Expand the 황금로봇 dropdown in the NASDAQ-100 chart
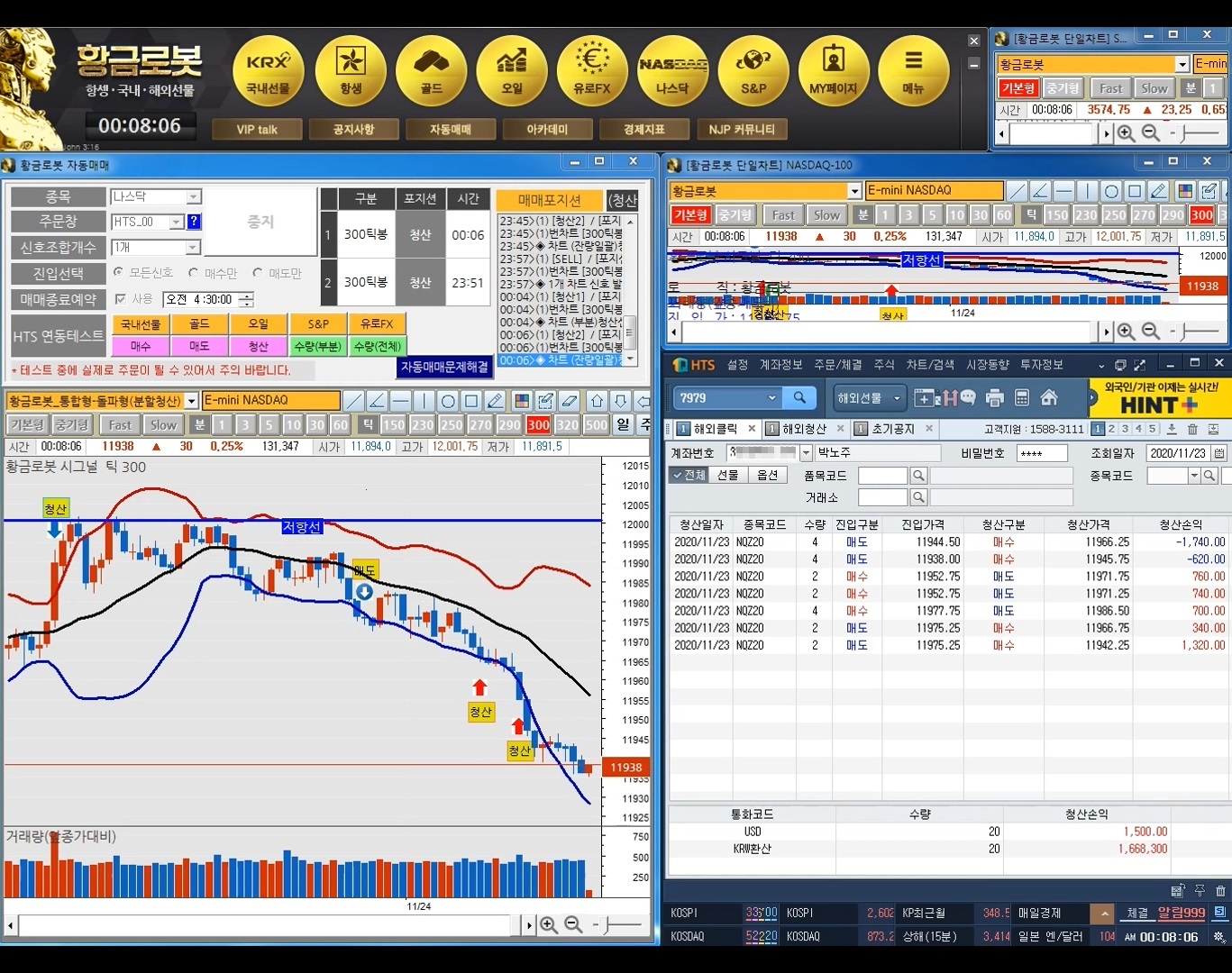Image resolution: width=1232 pixels, height=973 pixels. tap(854, 191)
